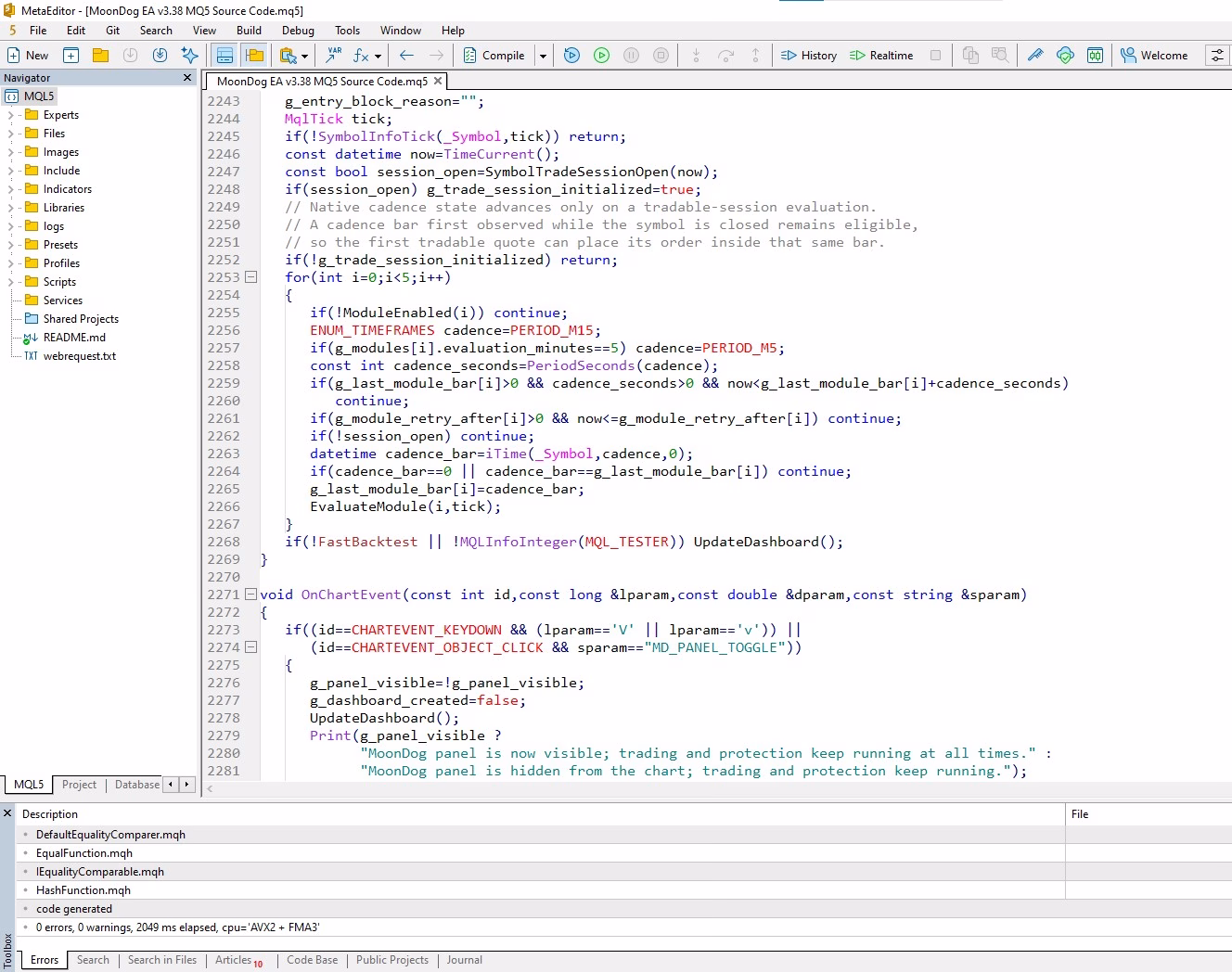The width and height of the screenshot is (1232, 972).
Task: Switch to the Code Base tab
Action: pyautogui.click(x=313, y=960)
